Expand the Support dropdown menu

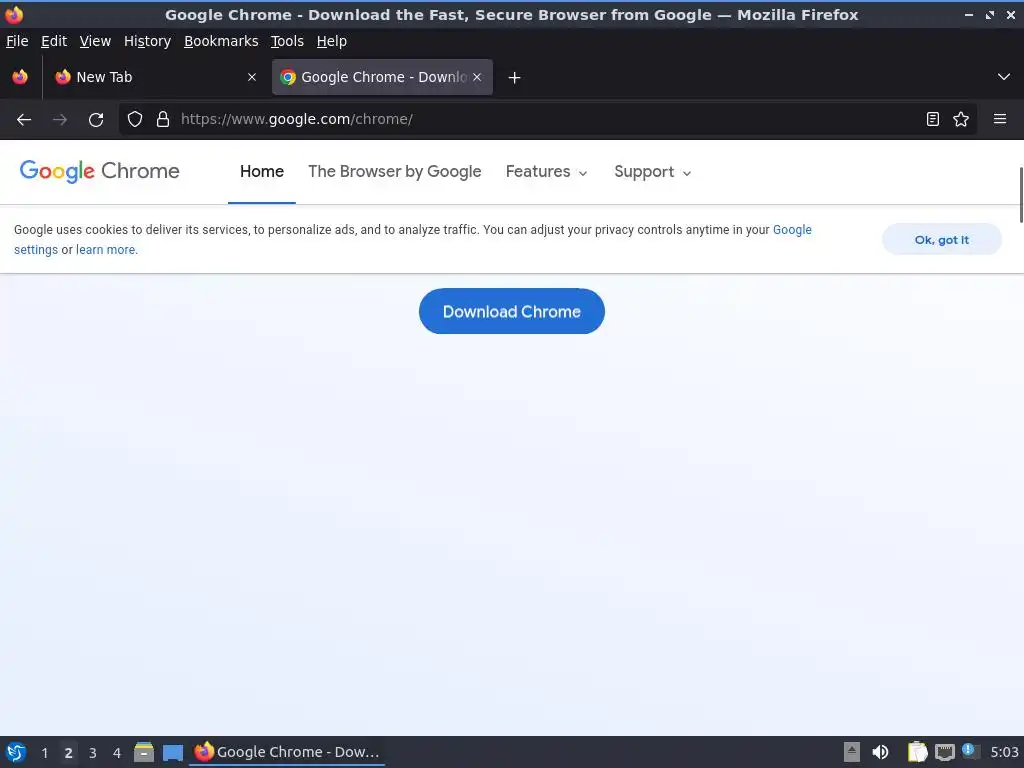tap(652, 172)
